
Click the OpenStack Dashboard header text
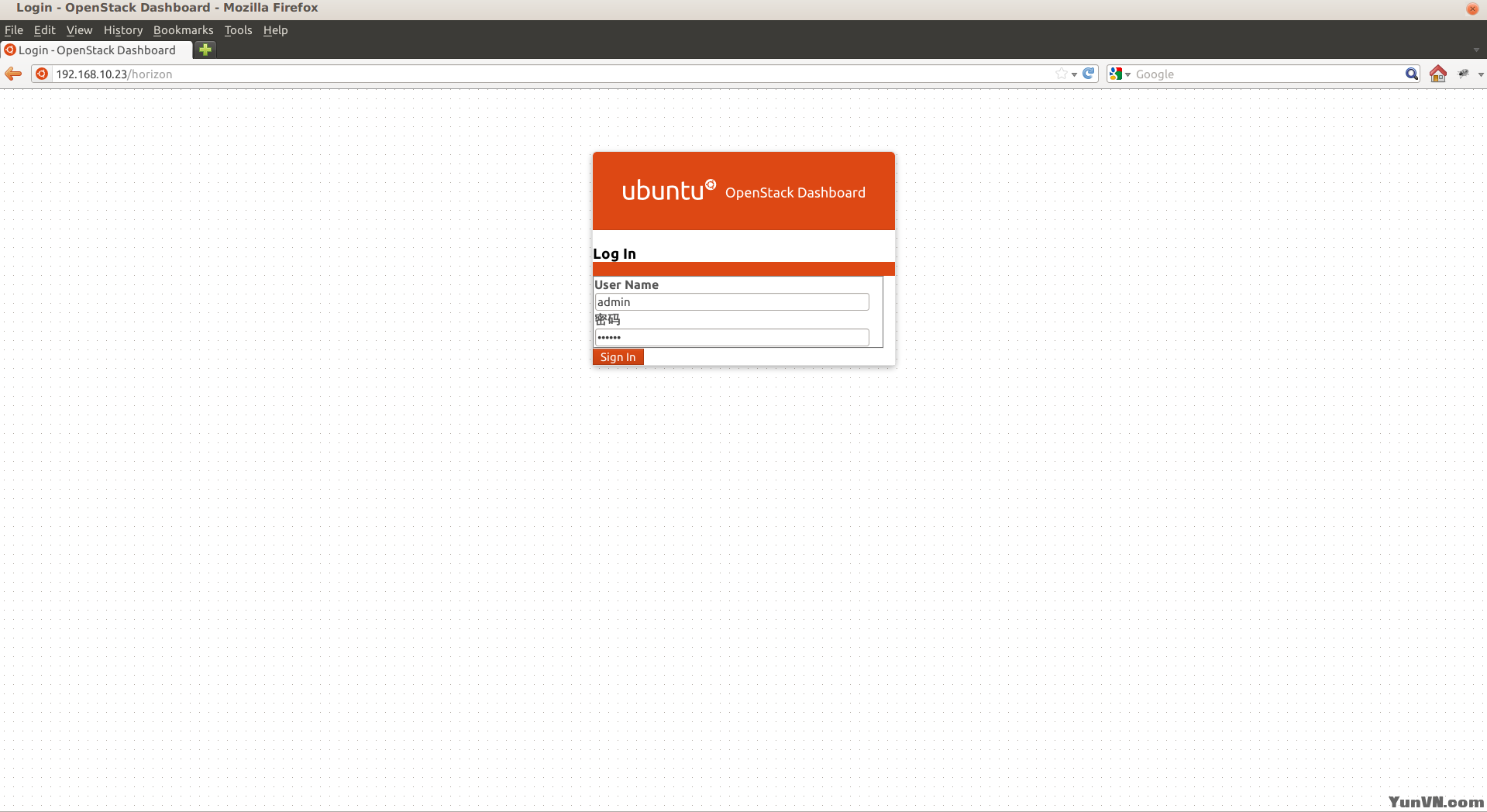(795, 193)
